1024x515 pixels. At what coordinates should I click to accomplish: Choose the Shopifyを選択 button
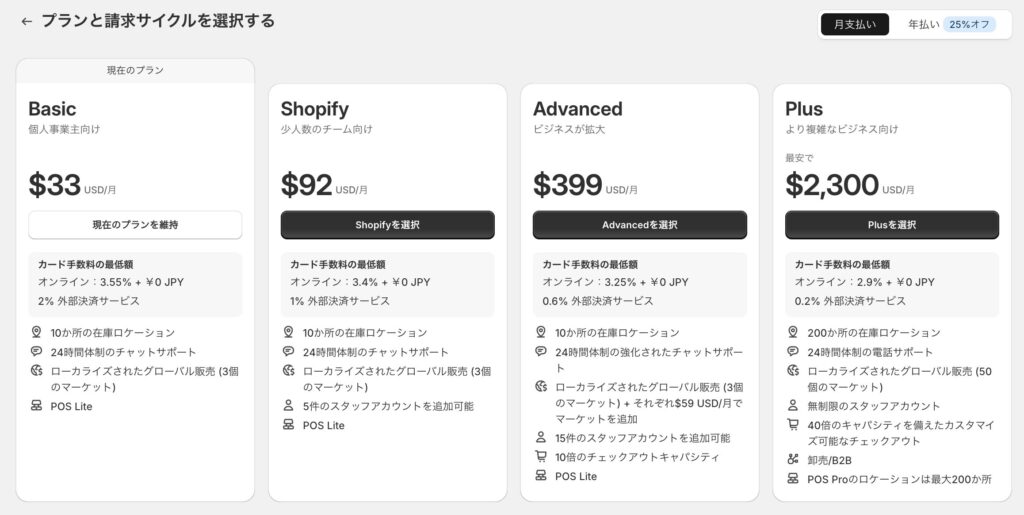[387, 225]
